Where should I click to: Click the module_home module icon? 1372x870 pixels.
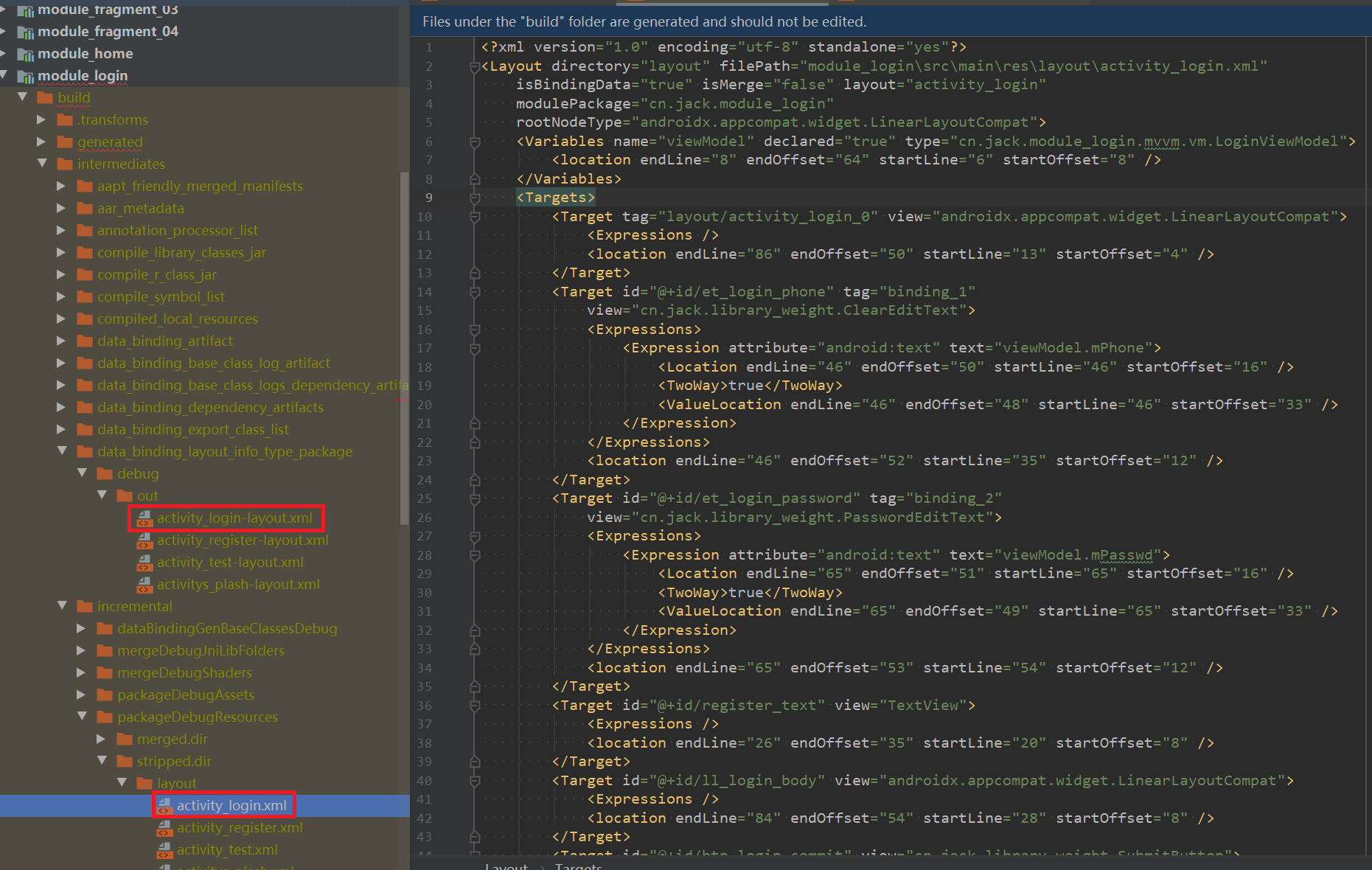point(26,54)
